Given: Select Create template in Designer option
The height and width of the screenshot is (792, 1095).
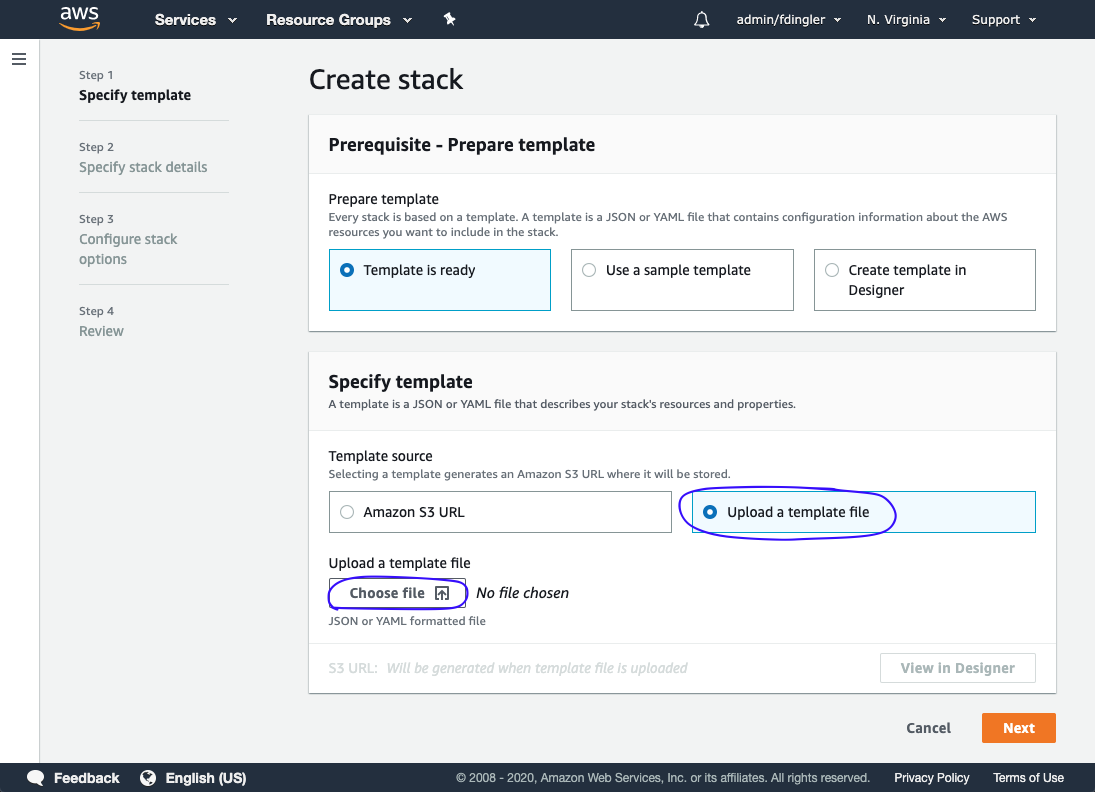Looking at the screenshot, I should pos(925,280).
